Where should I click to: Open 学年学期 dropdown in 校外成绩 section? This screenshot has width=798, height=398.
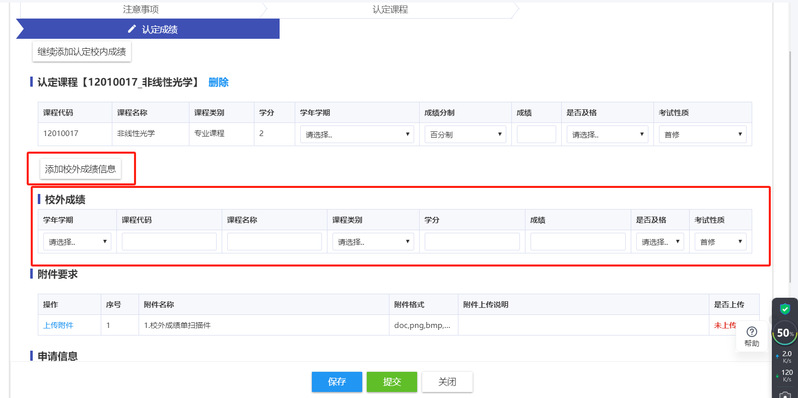(77, 242)
